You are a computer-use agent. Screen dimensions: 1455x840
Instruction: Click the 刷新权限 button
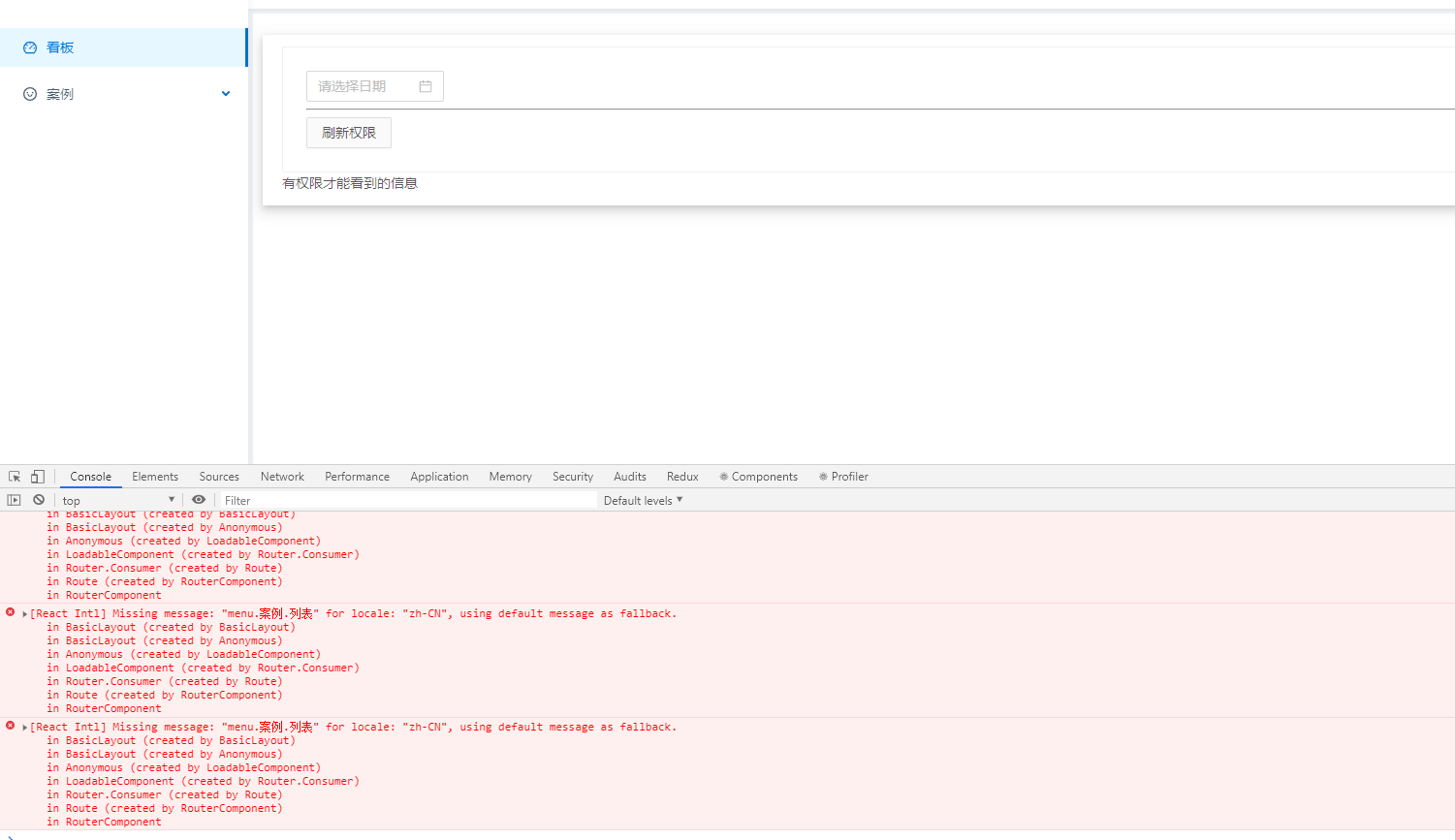tap(349, 133)
